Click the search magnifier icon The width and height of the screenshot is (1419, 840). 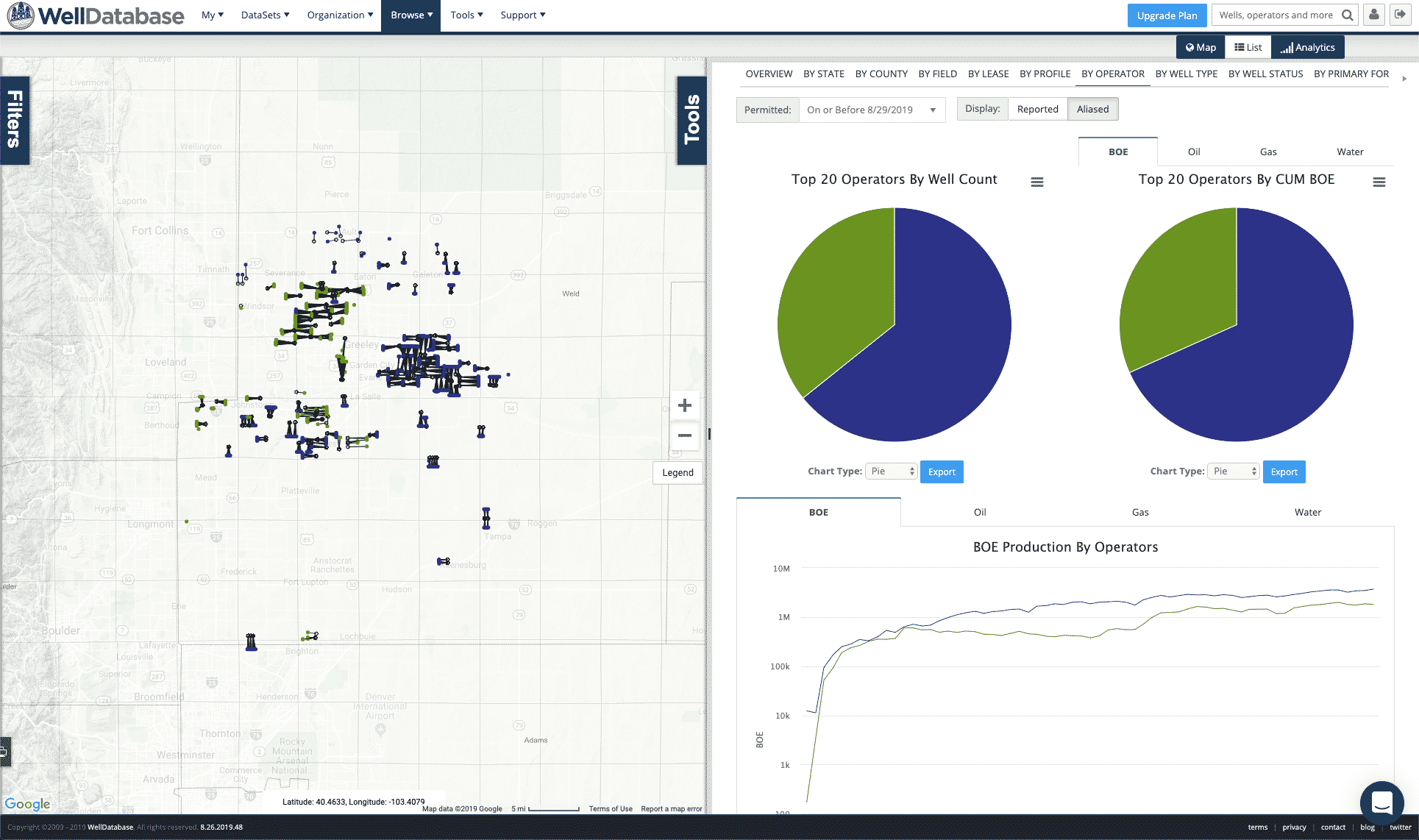[x=1347, y=15]
